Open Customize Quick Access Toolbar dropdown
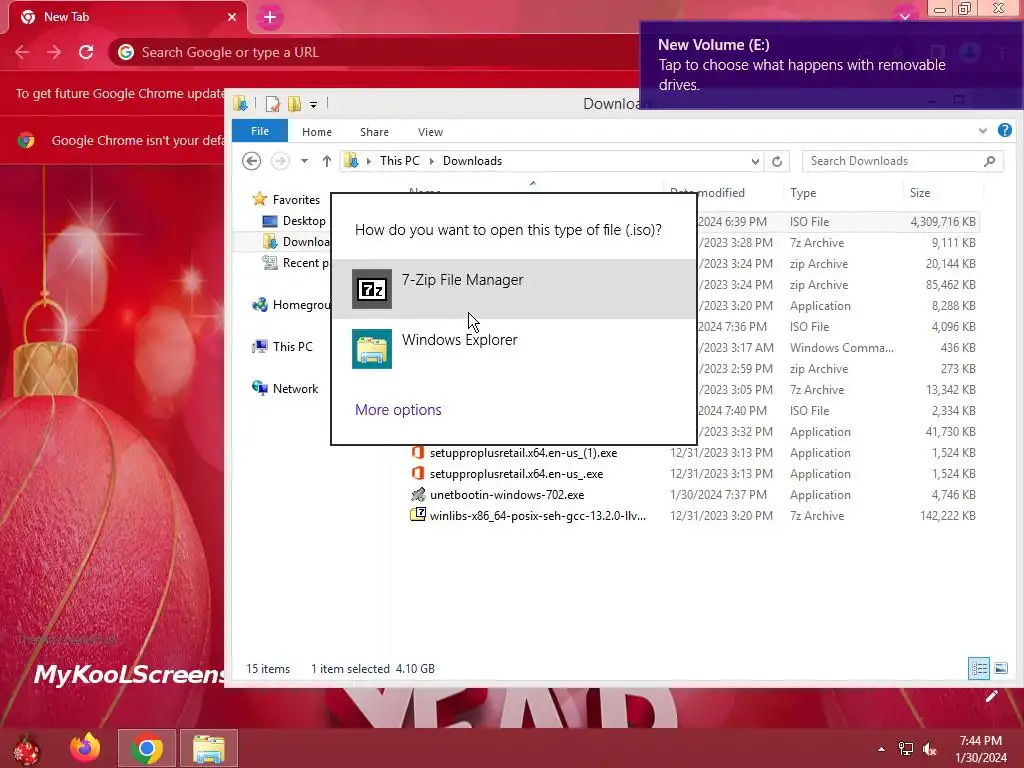The width and height of the screenshot is (1024, 768). point(313,104)
